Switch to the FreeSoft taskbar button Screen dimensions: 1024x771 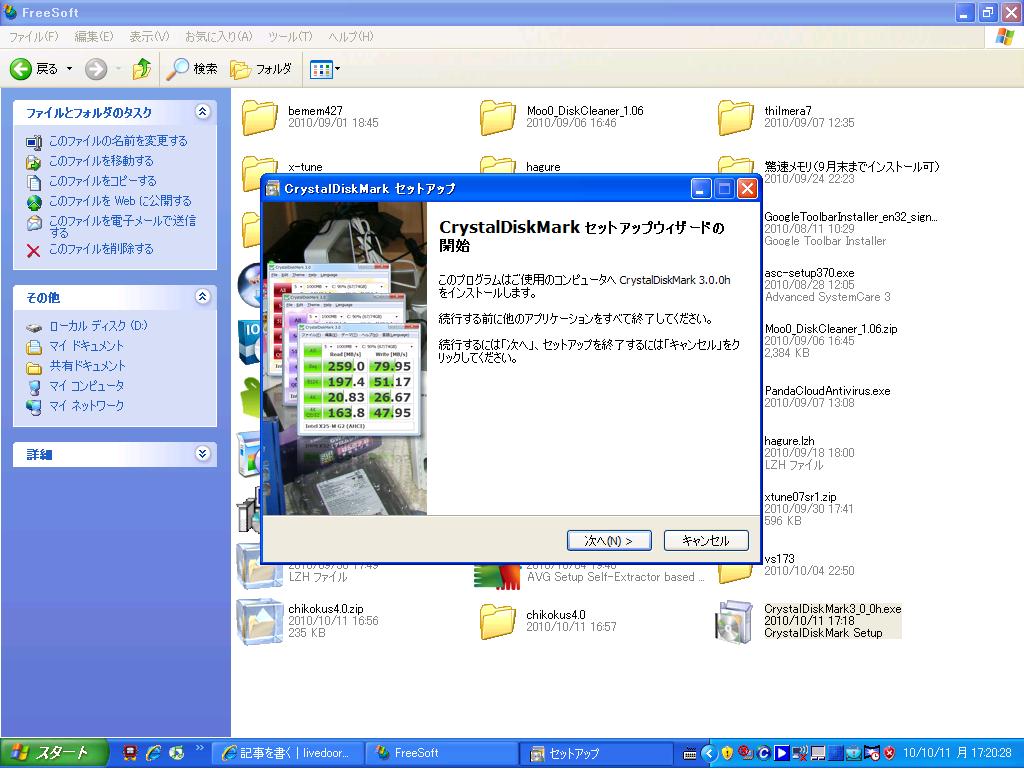pyautogui.click(x=441, y=753)
